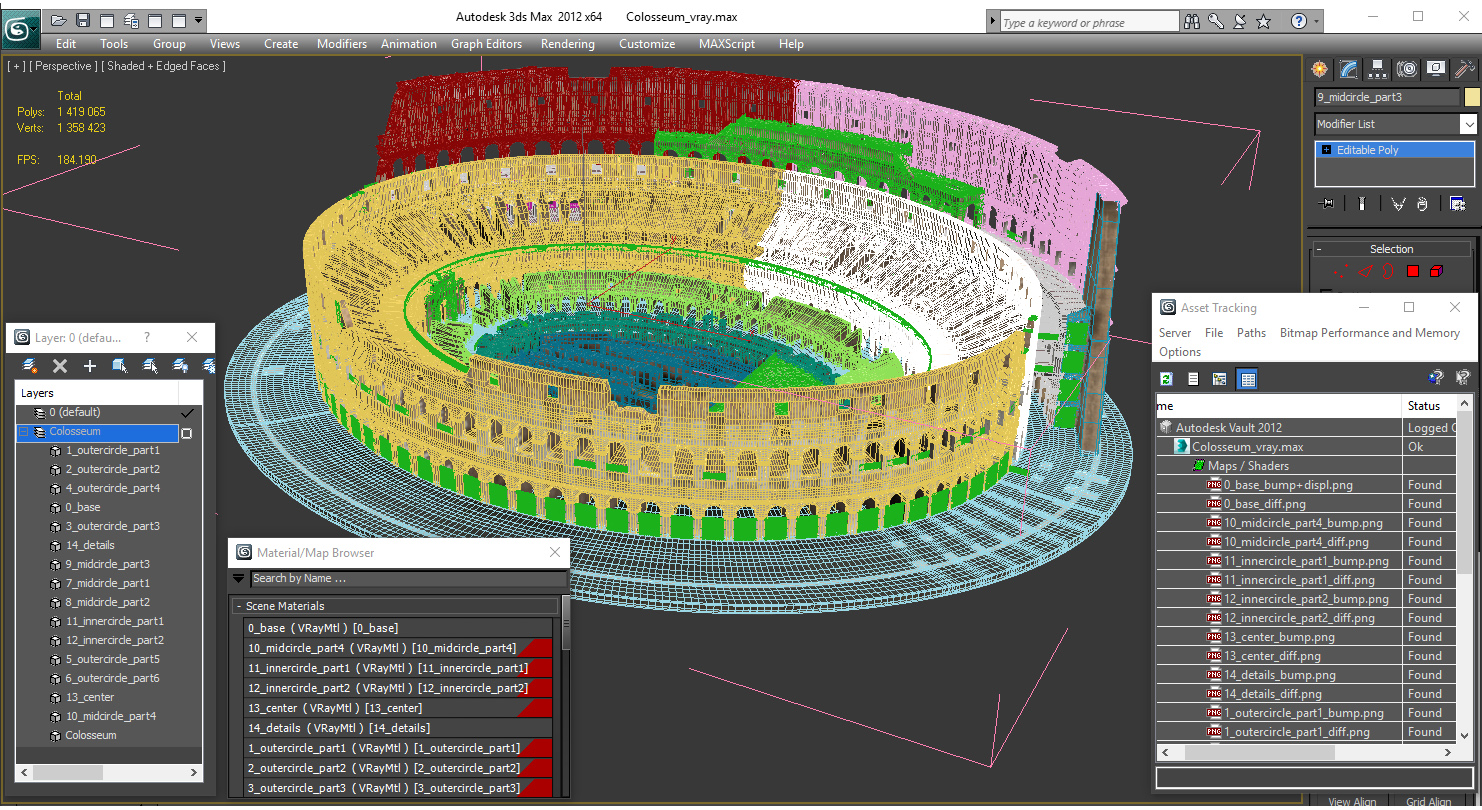Image resolution: width=1482 pixels, height=810 pixels.
Task: Open the MAXScript menu
Action: pyautogui.click(x=728, y=44)
